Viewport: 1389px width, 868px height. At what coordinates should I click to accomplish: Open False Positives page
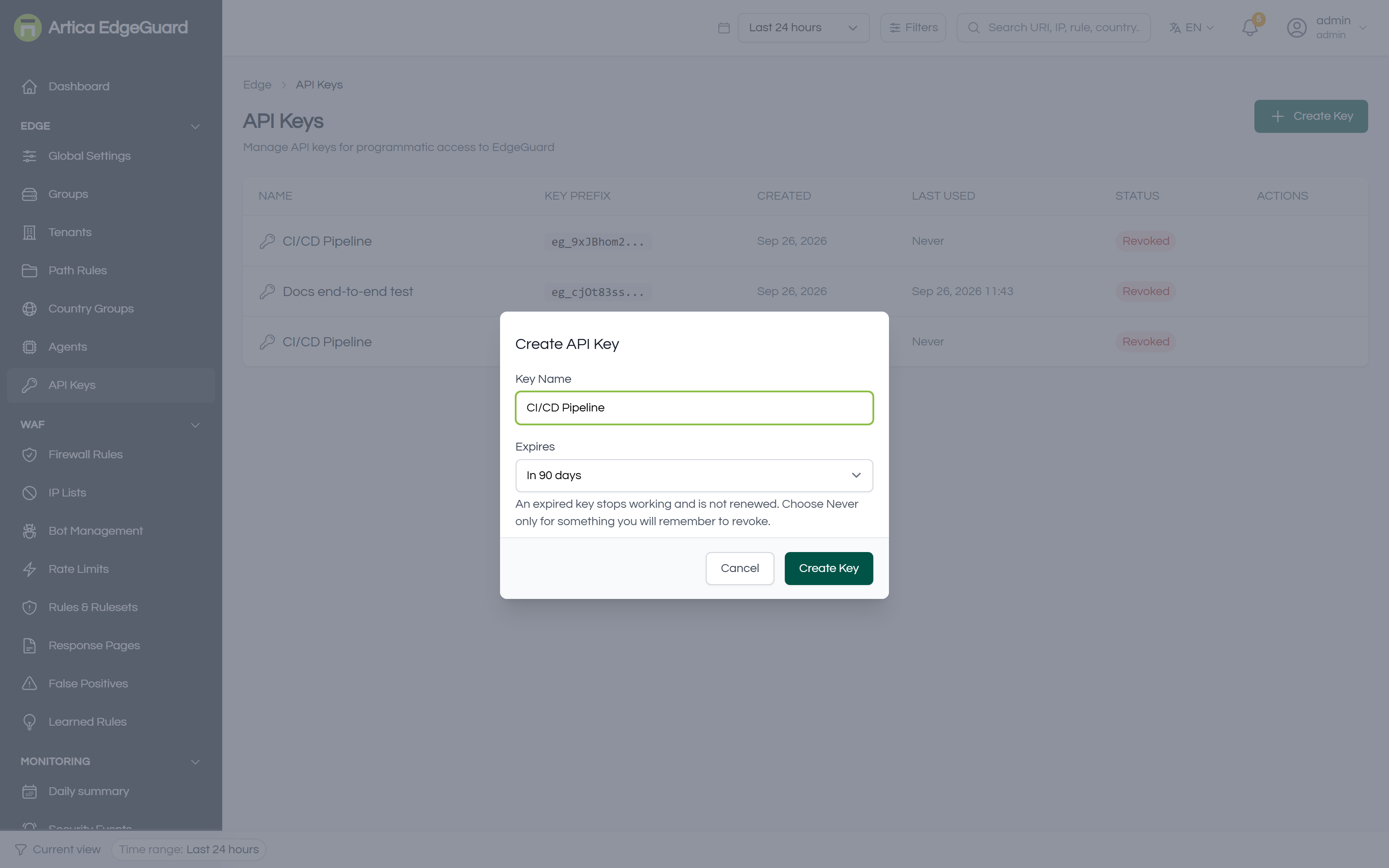click(111, 684)
